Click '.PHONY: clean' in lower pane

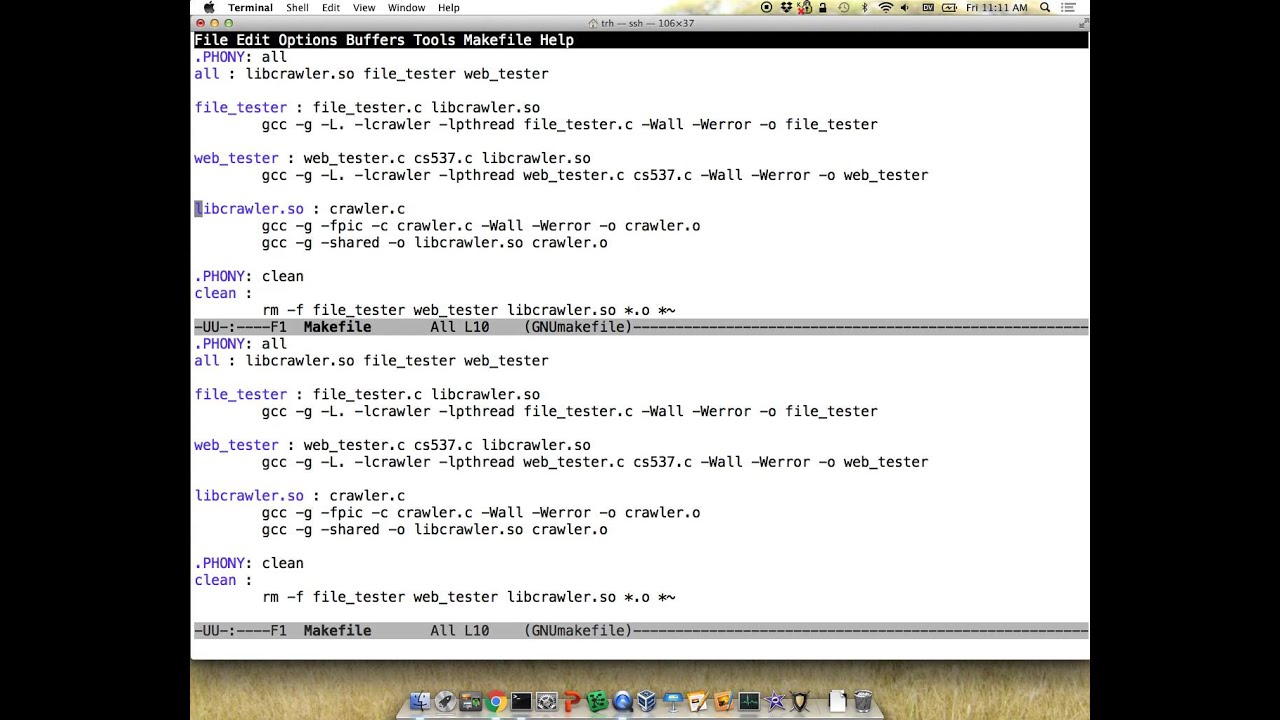coord(249,563)
